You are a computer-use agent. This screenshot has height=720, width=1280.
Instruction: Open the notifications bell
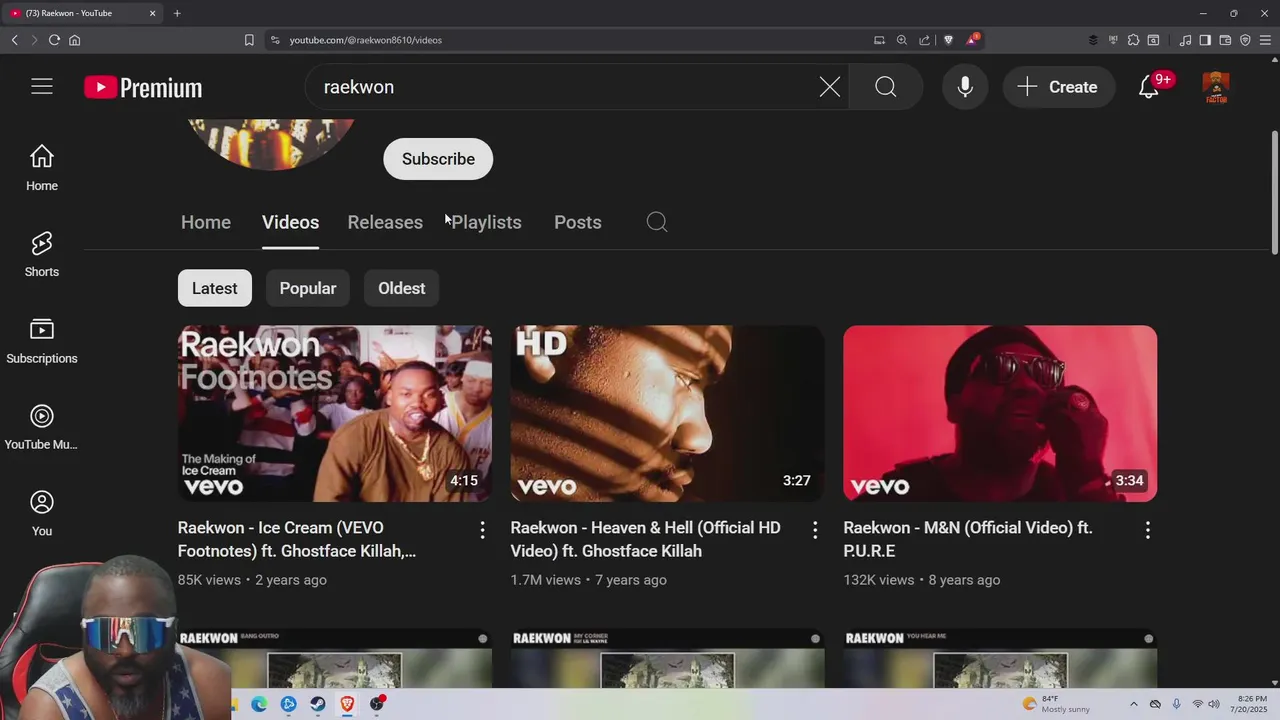click(x=1149, y=87)
